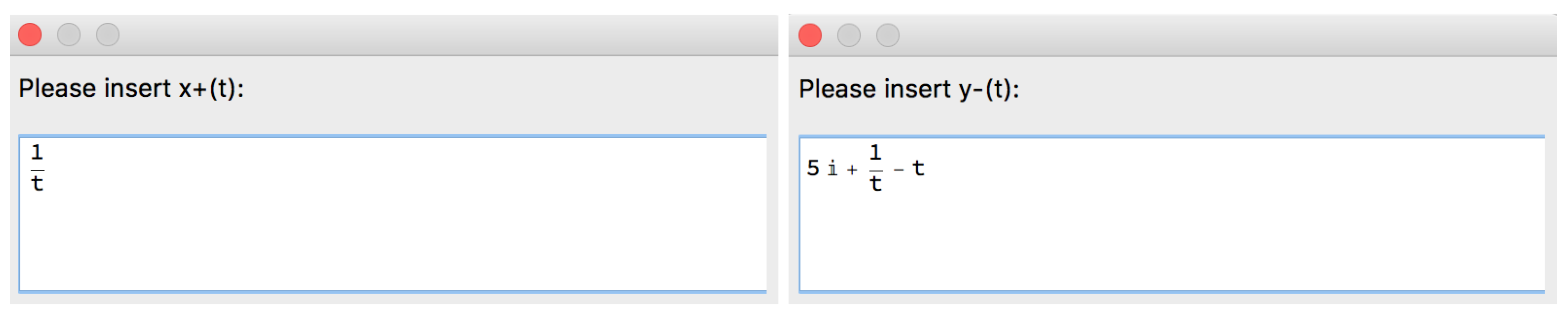Screen dimensions: 1568x318
Task: Click the 'Please insert y-(t):' label
Action: (909, 89)
